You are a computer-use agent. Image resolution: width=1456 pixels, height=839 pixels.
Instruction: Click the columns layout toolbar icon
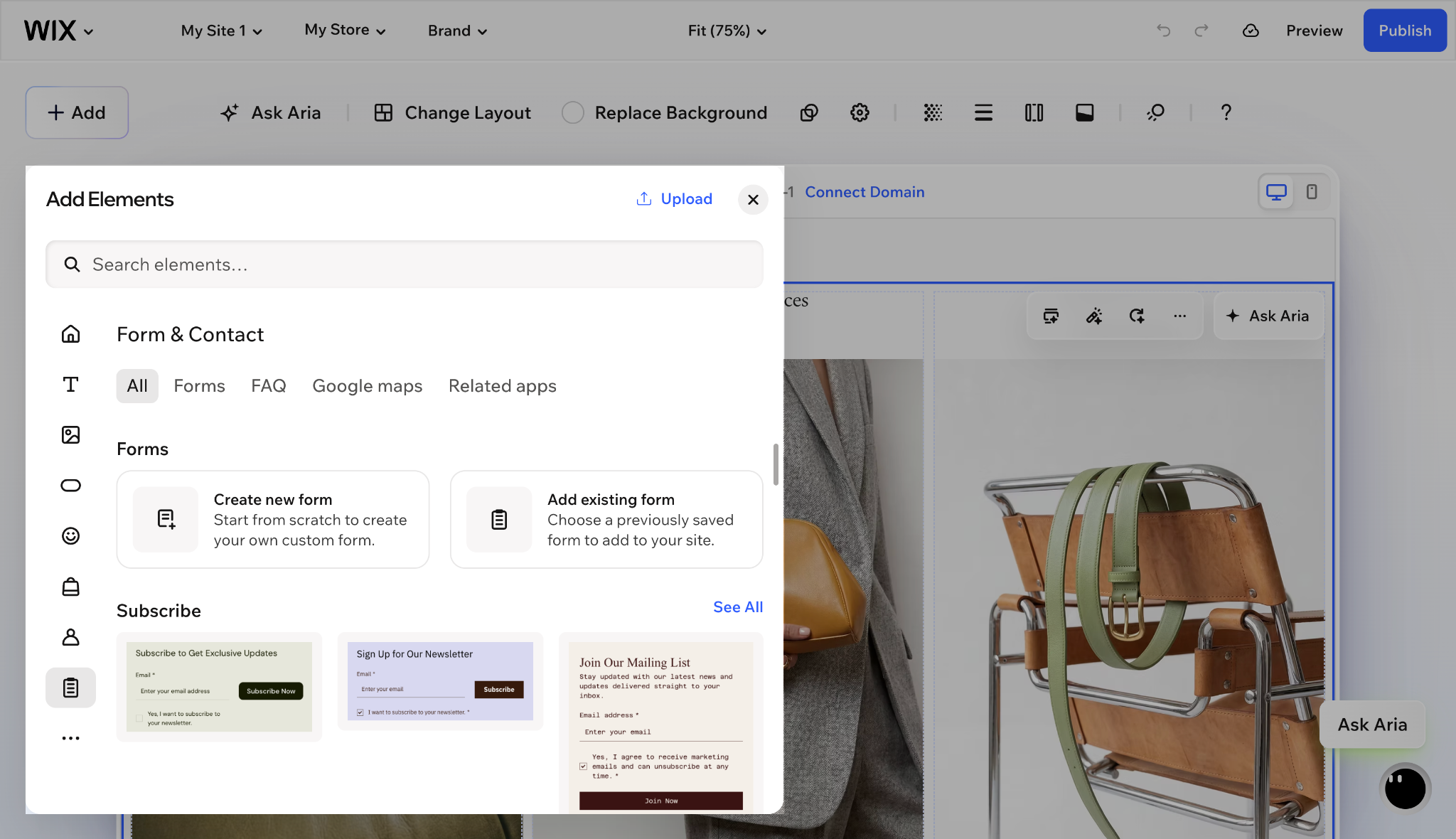coord(1034,112)
